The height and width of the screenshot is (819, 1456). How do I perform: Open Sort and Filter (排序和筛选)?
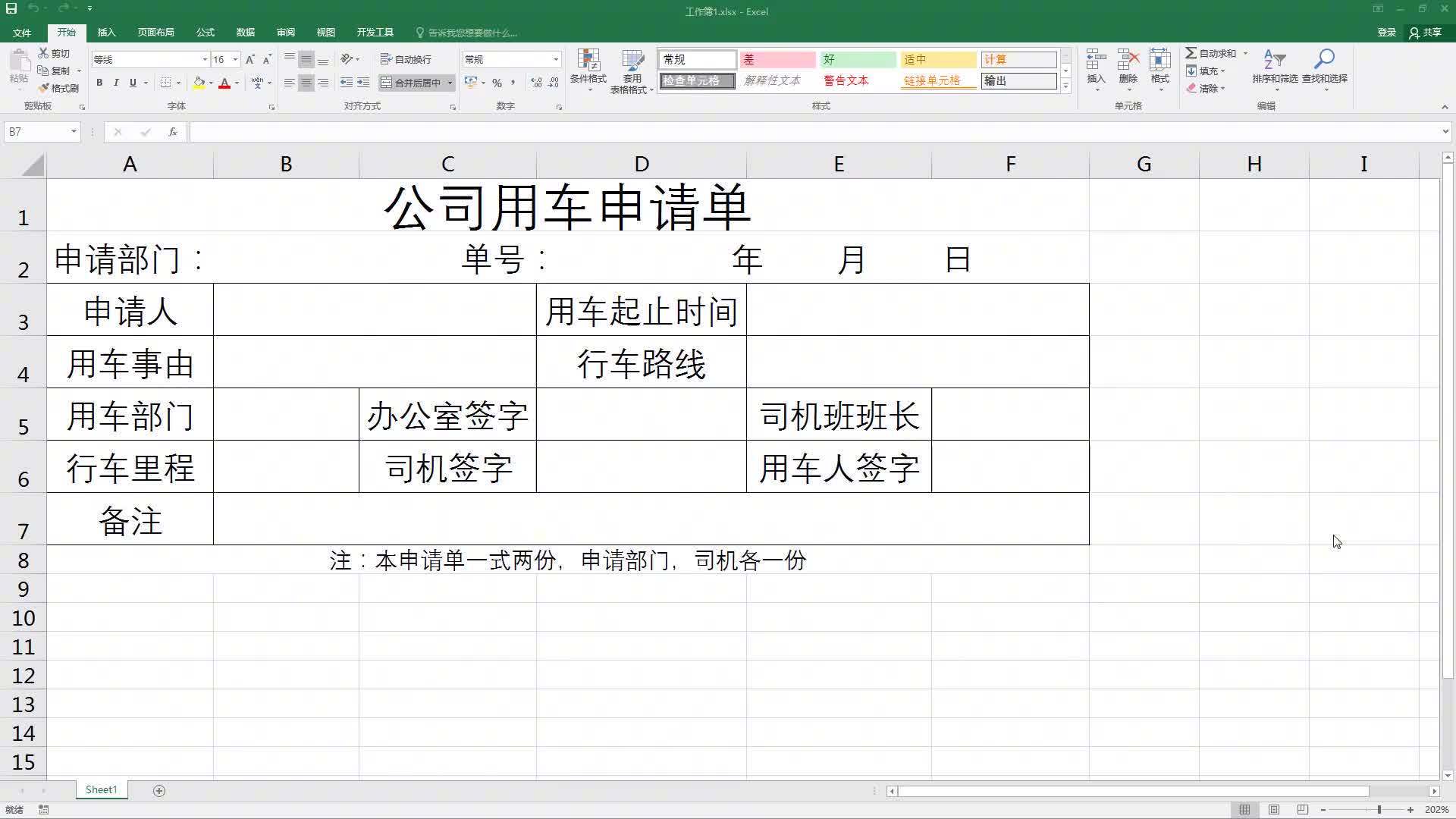click(1274, 70)
